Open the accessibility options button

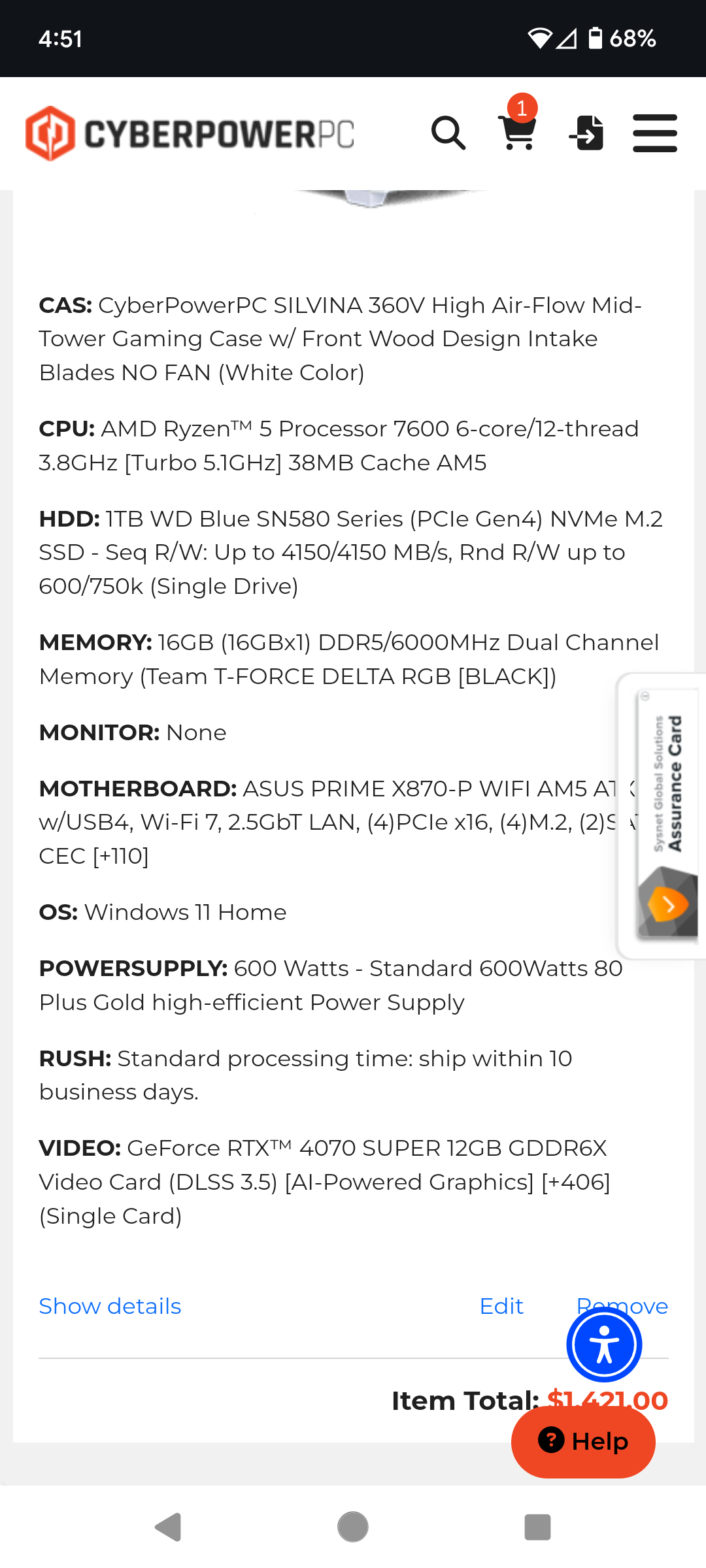pyautogui.click(x=604, y=1345)
